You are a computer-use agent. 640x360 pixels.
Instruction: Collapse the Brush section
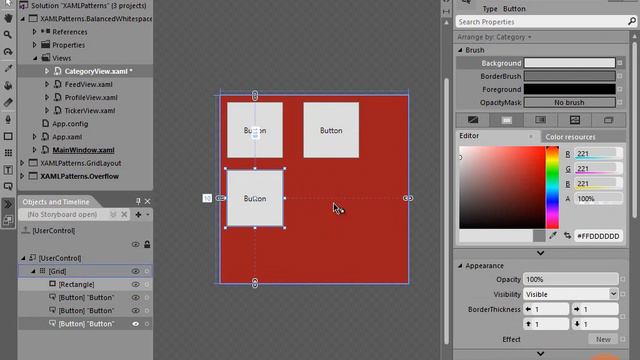pyautogui.click(x=460, y=50)
